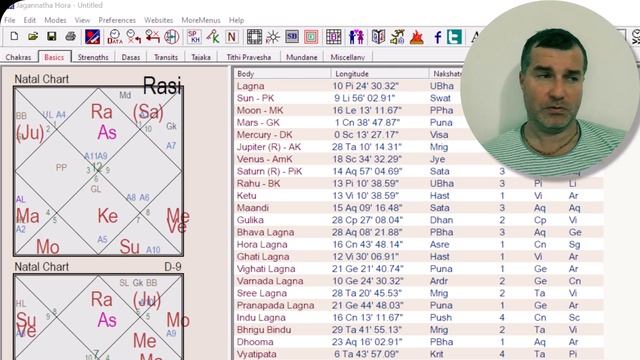The image size is (640, 360).
Task: Open the File menu
Action: 9,20
